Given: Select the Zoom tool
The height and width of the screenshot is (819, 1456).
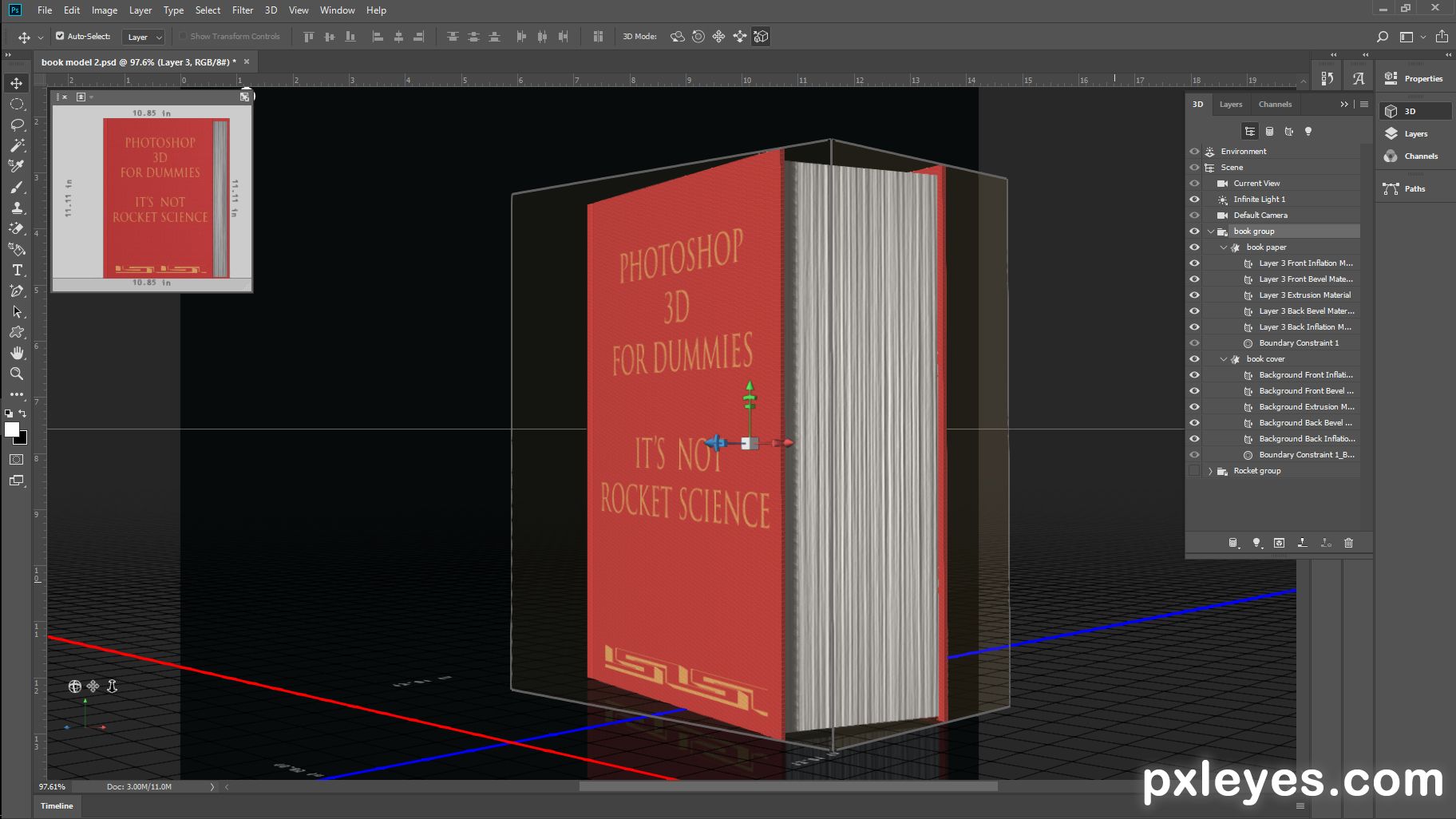Looking at the screenshot, I should click(x=17, y=374).
